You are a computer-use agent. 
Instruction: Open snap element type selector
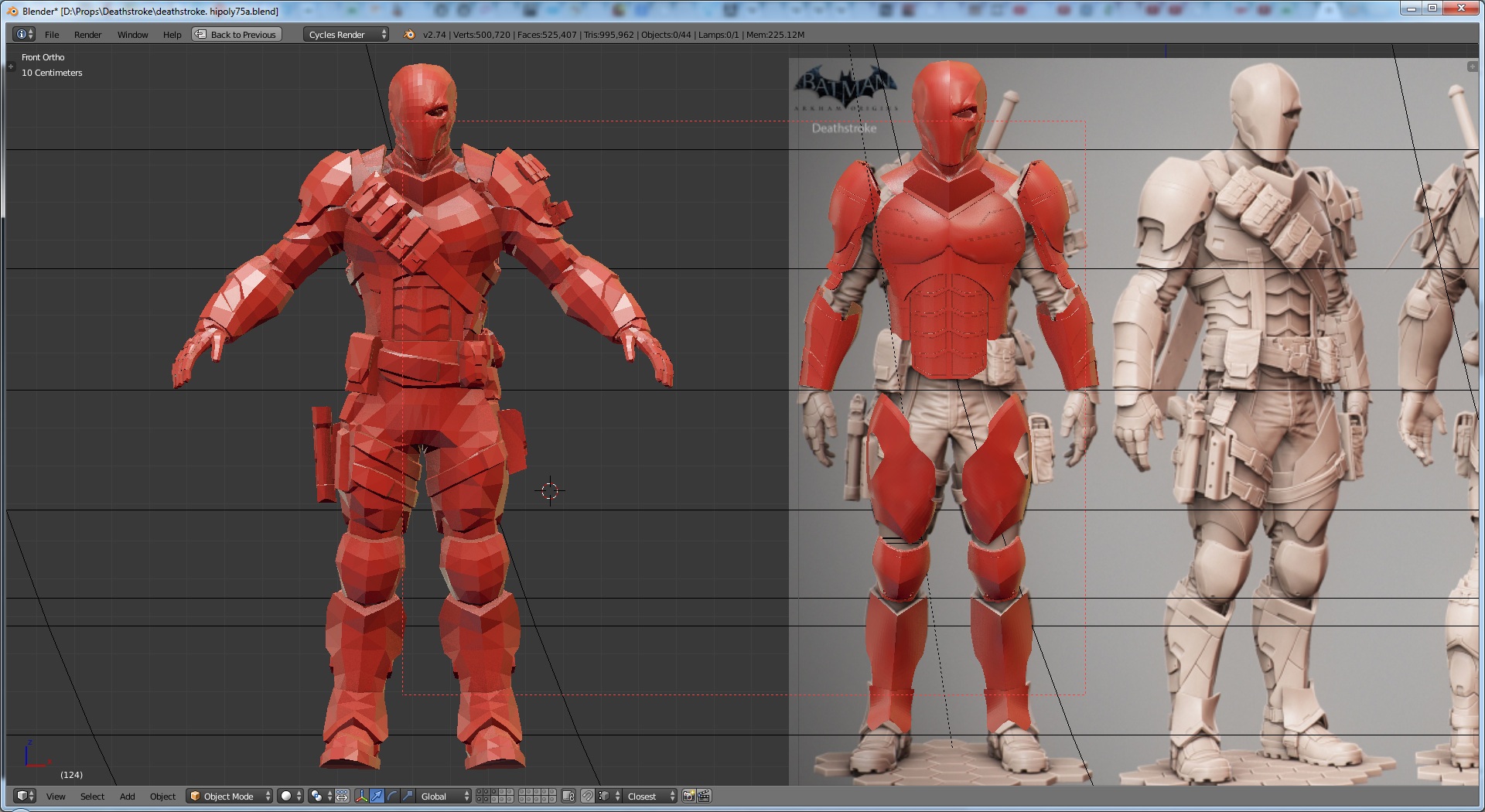[609, 797]
